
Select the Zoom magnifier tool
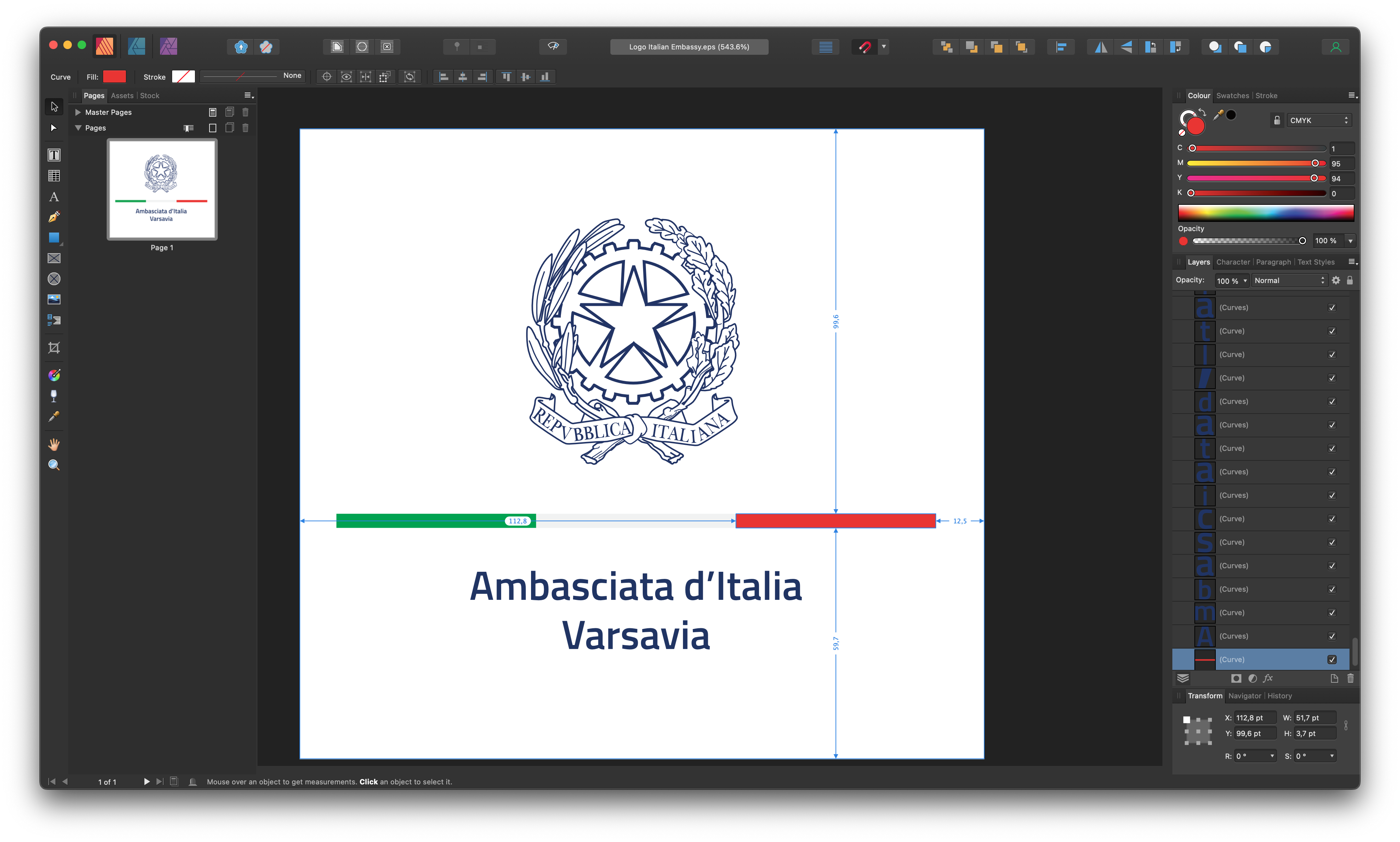(54, 465)
